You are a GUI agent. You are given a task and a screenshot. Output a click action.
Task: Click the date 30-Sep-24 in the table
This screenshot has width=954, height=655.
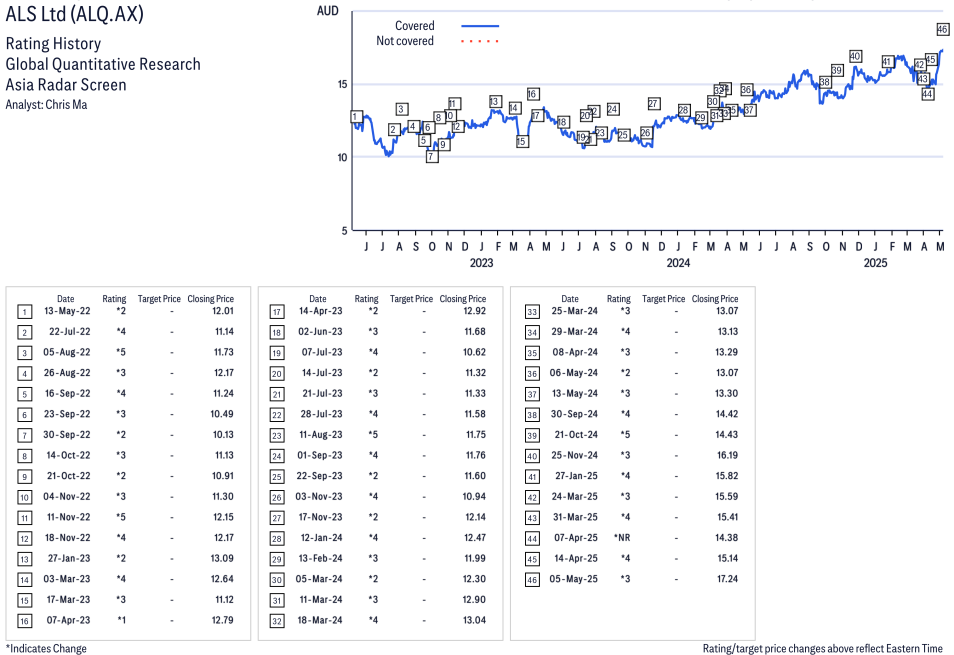pyautogui.click(x=574, y=414)
